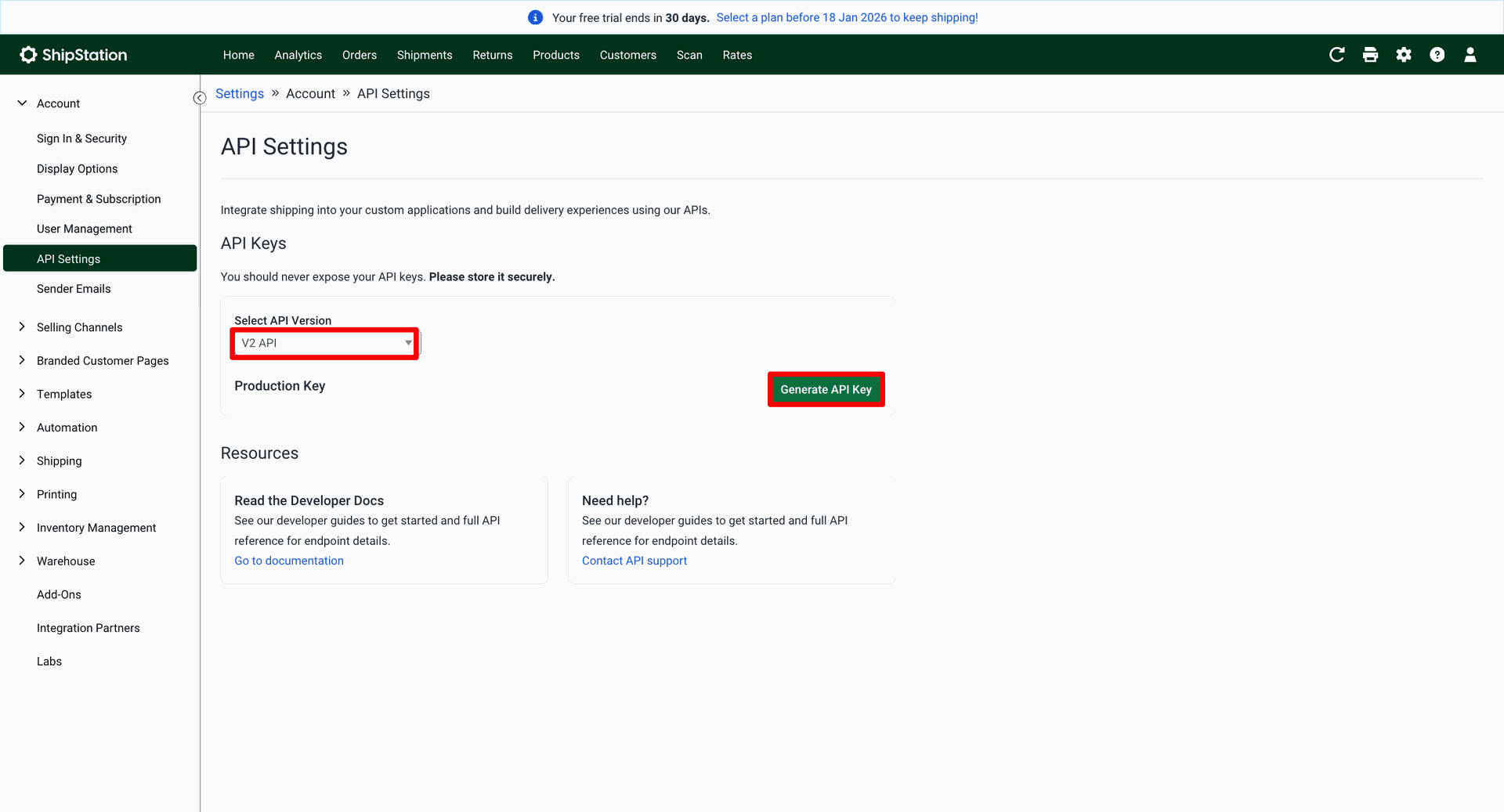
Task: Open Sign In & Security settings
Action: click(x=81, y=139)
